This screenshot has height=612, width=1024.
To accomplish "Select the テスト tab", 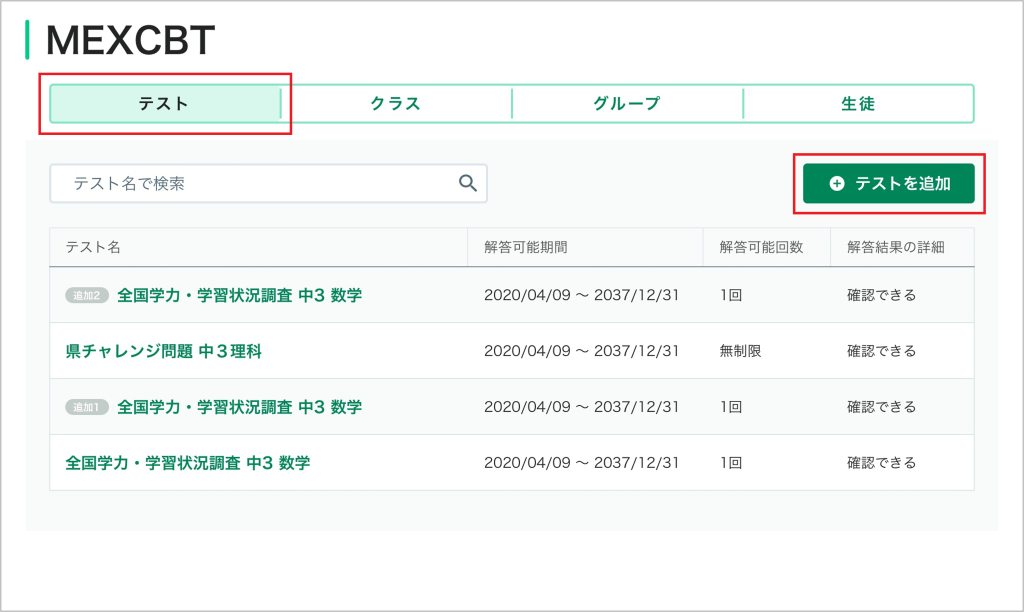I will pos(165,103).
